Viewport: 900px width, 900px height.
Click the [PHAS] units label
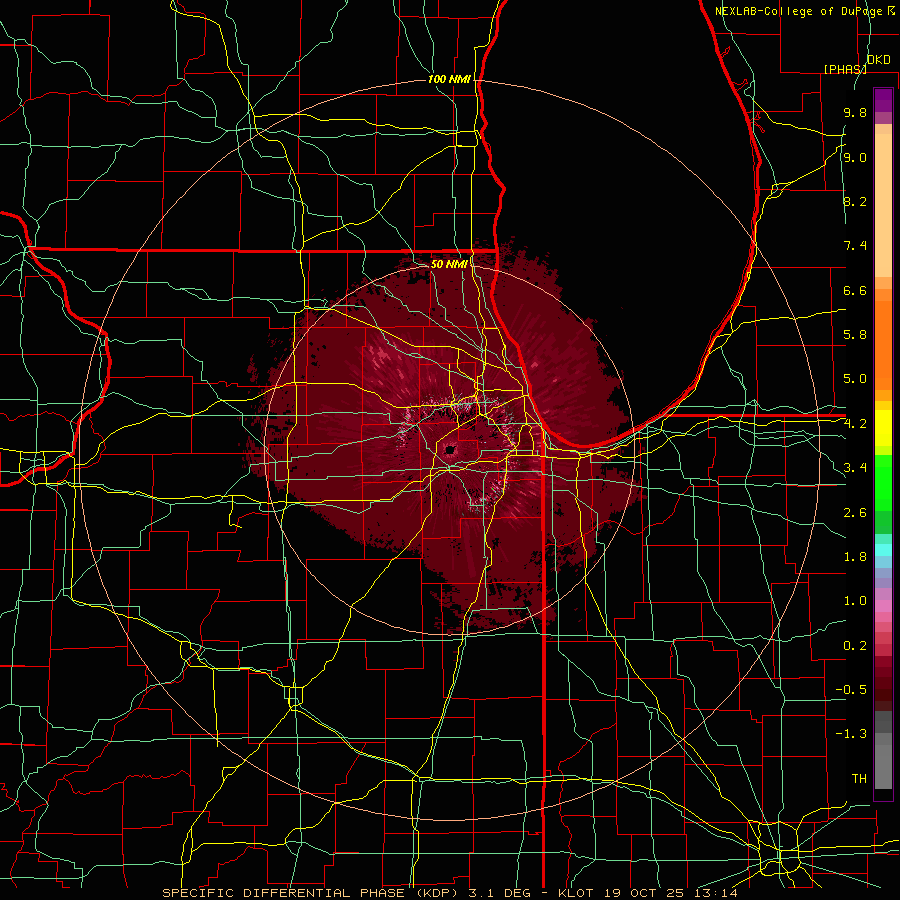click(845, 69)
